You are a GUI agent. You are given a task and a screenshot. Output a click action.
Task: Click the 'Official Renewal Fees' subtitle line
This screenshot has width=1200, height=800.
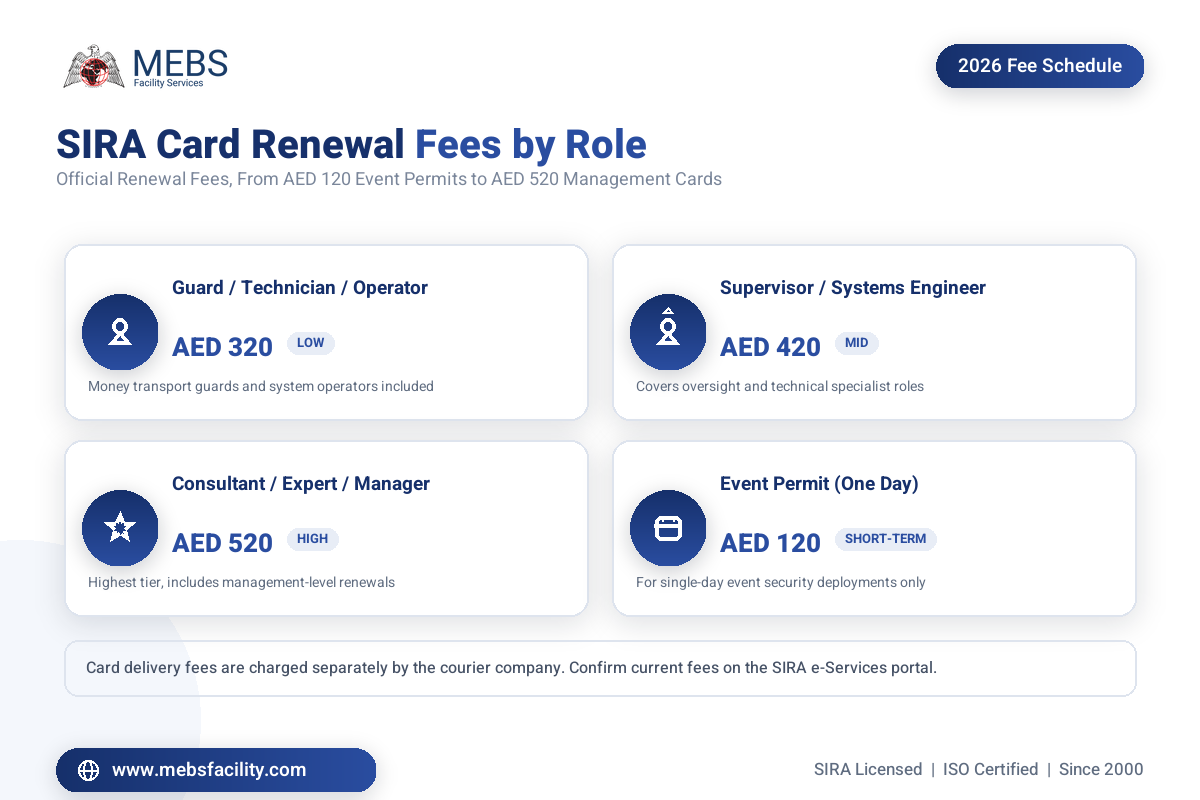389,180
